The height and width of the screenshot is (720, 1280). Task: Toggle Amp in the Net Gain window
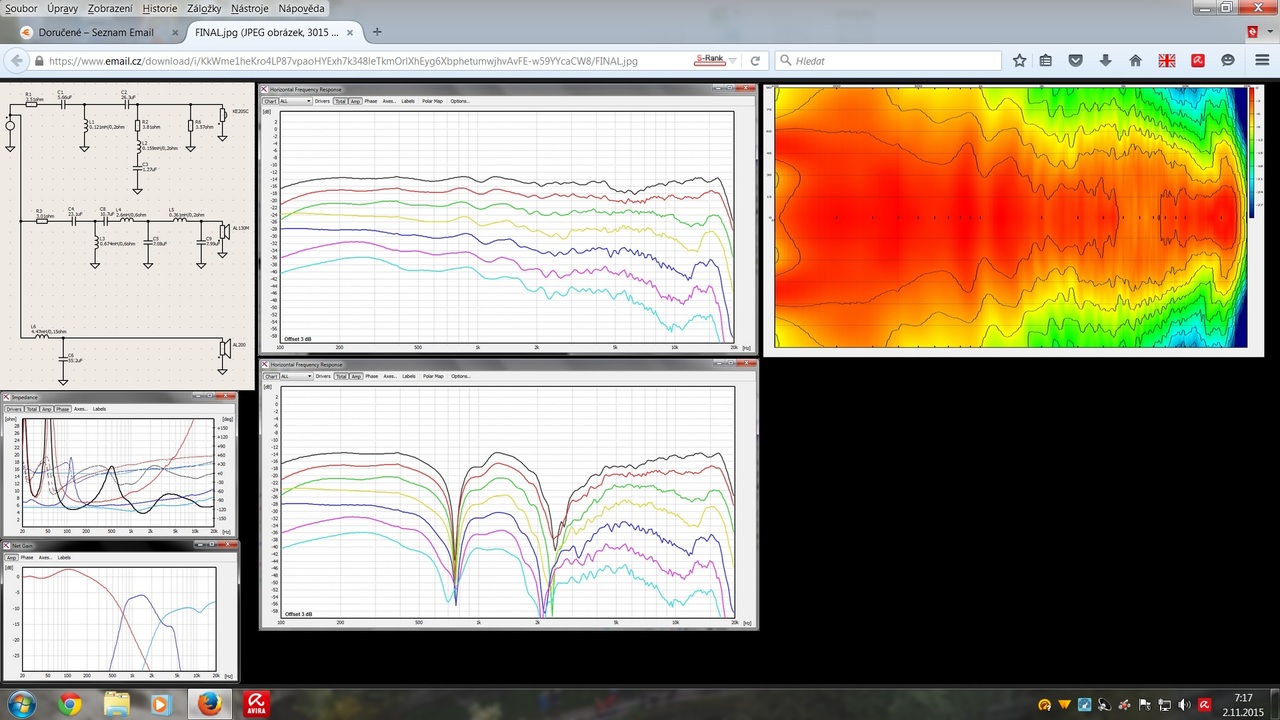tap(12, 557)
